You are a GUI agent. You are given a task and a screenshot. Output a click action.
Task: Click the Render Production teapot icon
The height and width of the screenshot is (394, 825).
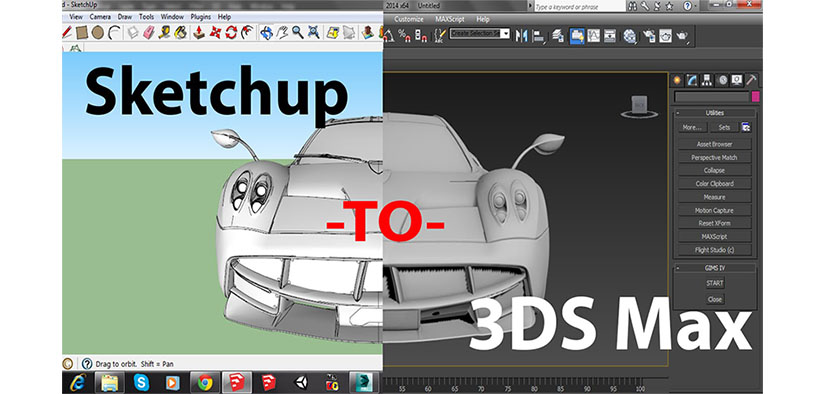click(x=682, y=36)
